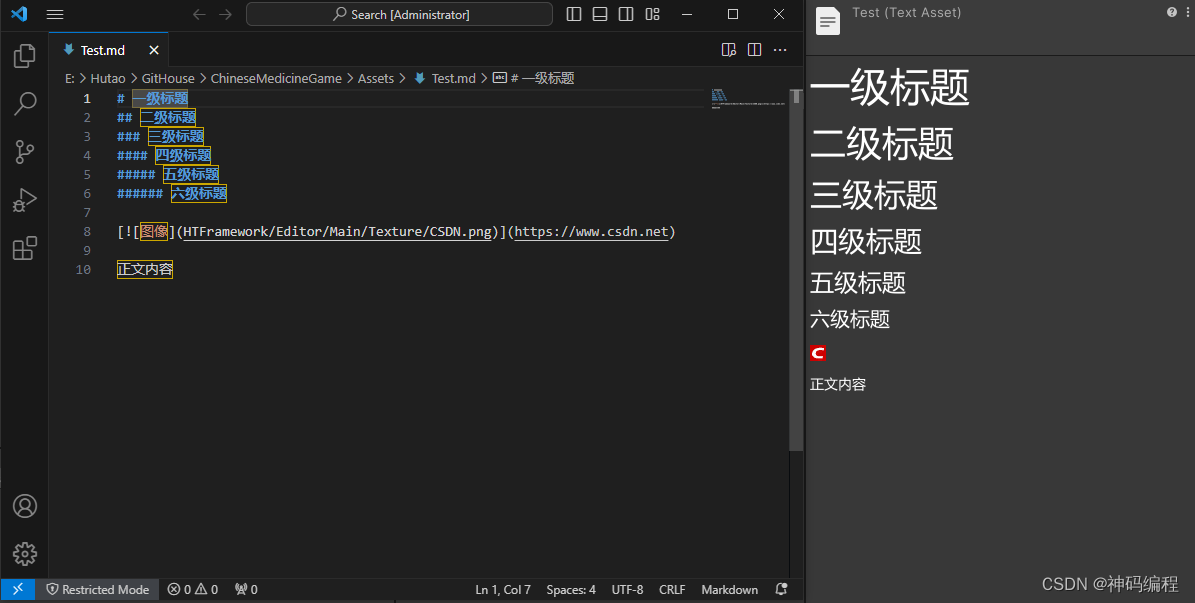Click the 图像 alt text on line 8
Screen dimensions: 1195x603
click(154, 232)
